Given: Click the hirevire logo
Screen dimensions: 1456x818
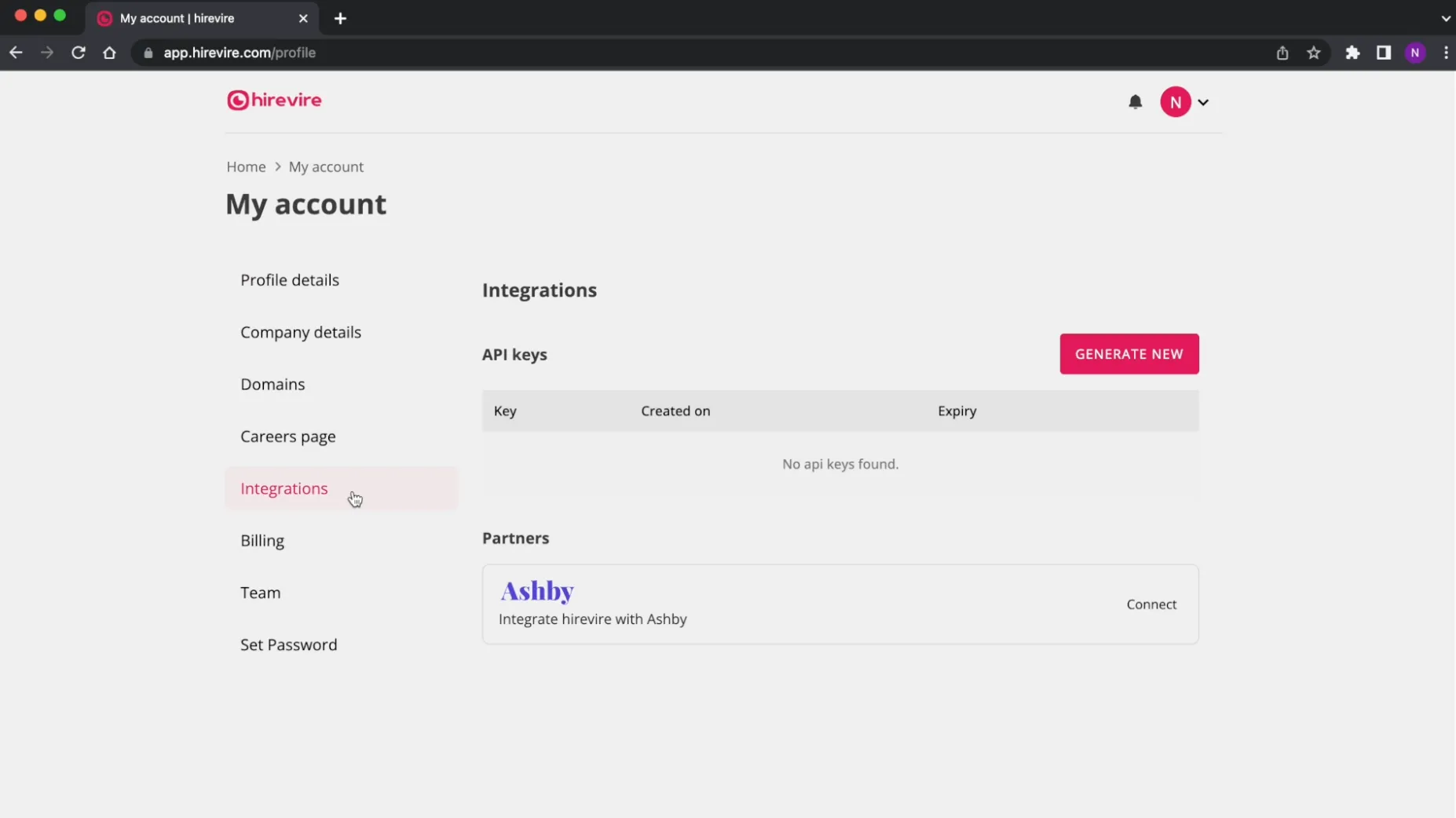Looking at the screenshot, I should coord(274,100).
